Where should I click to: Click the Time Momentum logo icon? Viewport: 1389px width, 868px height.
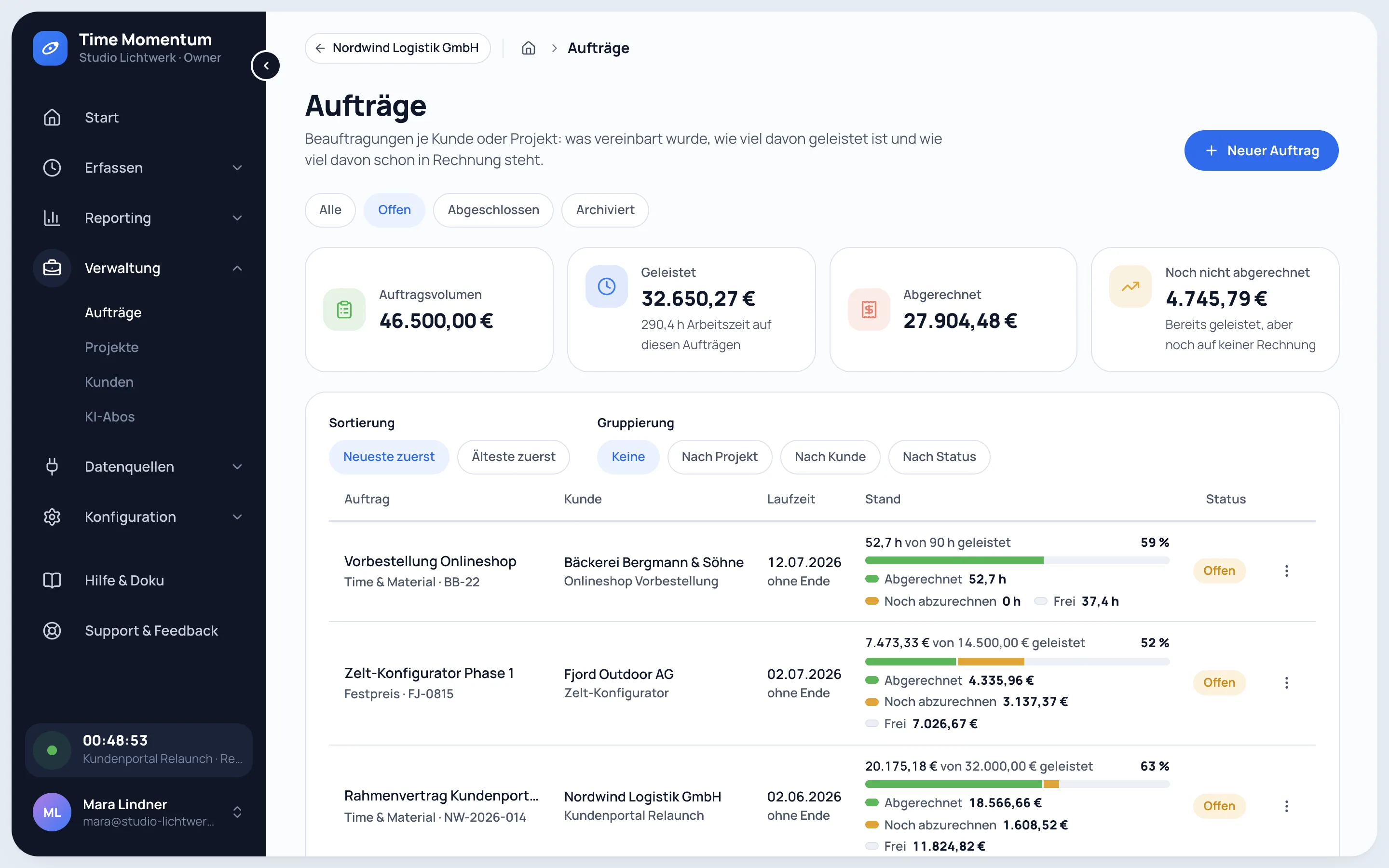pyautogui.click(x=50, y=48)
